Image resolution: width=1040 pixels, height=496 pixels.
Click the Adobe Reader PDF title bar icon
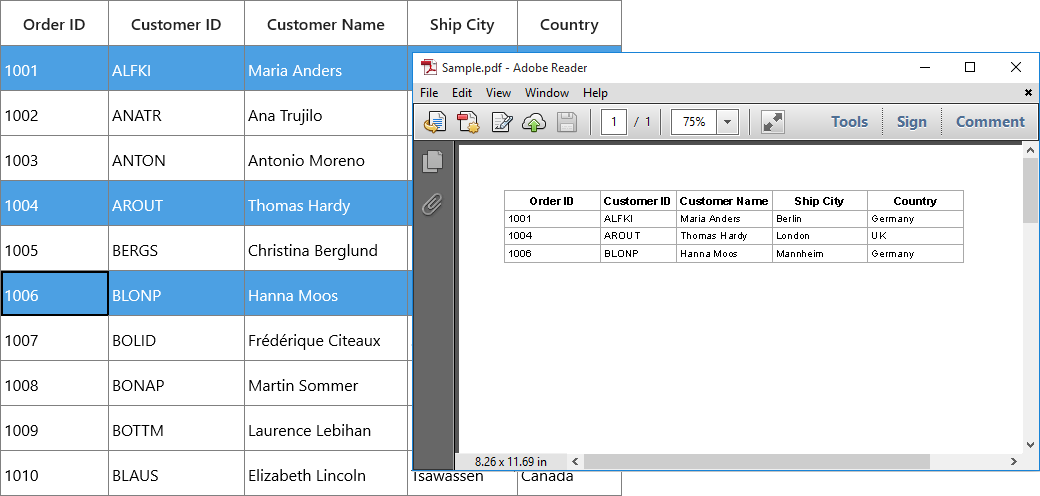click(x=430, y=67)
